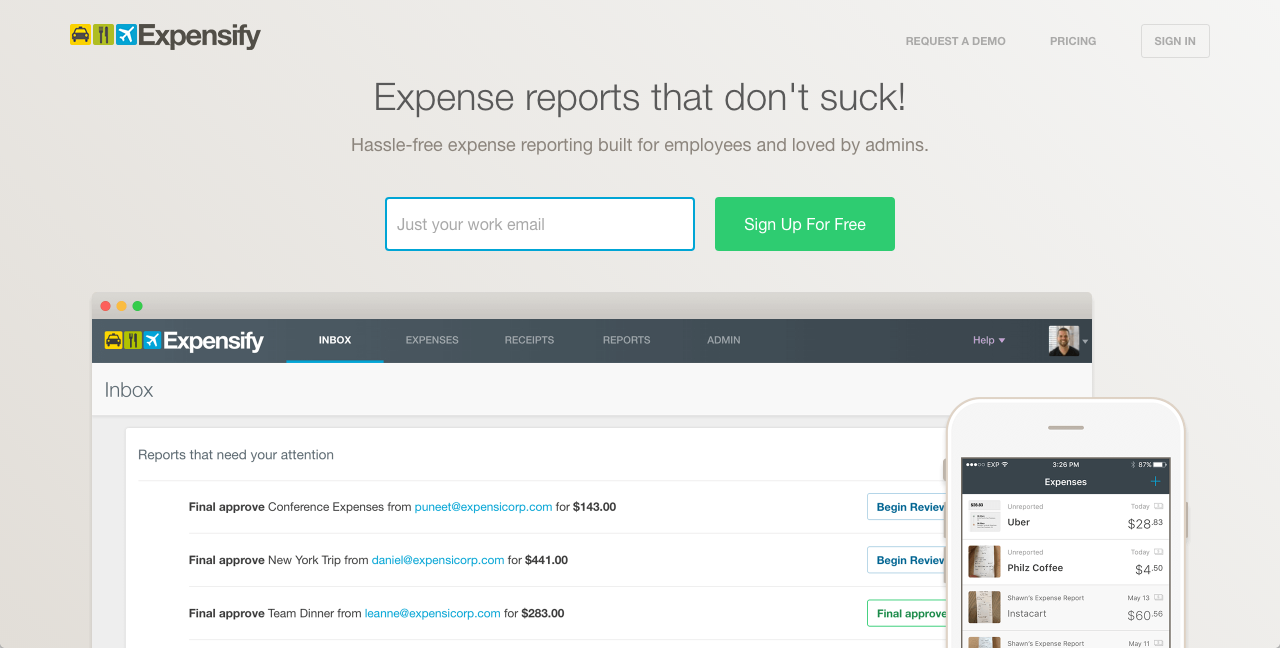The height and width of the screenshot is (648, 1280).
Task: Open the Admin tab
Action: coord(724,340)
